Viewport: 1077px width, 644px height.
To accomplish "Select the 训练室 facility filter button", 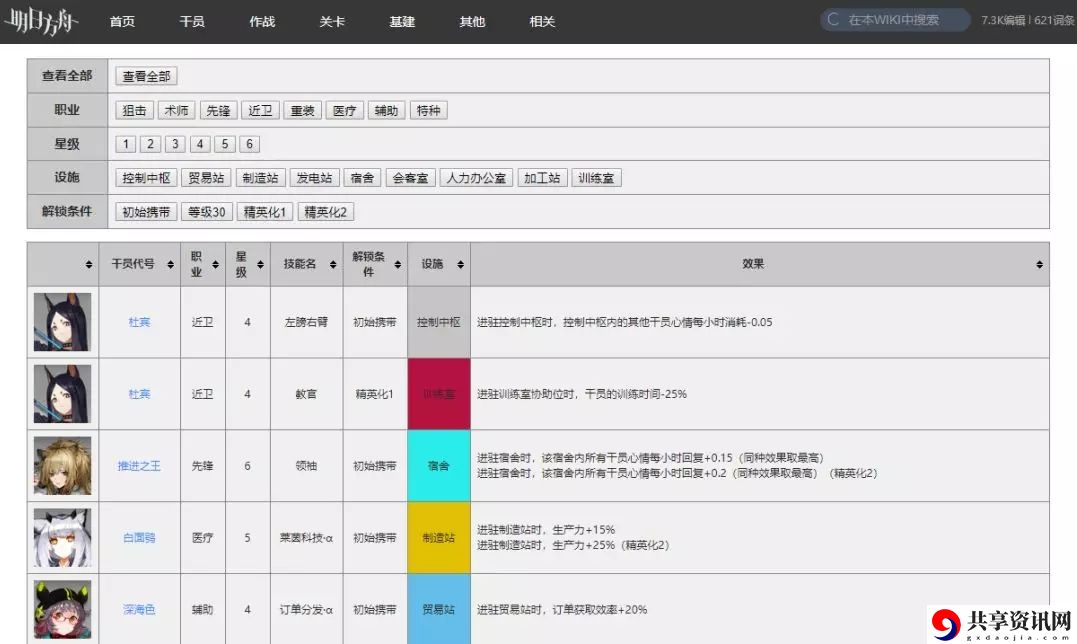I will tap(596, 178).
